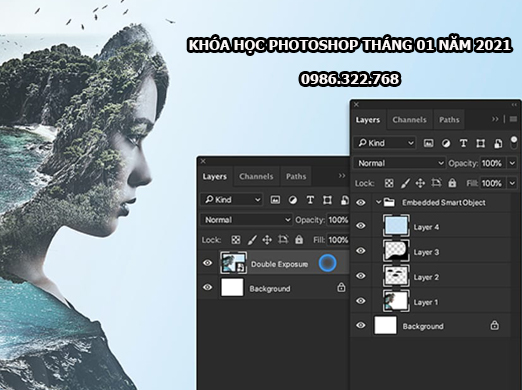Click lock image pixels brush in left panel
522x390 pixels.
click(x=252, y=240)
